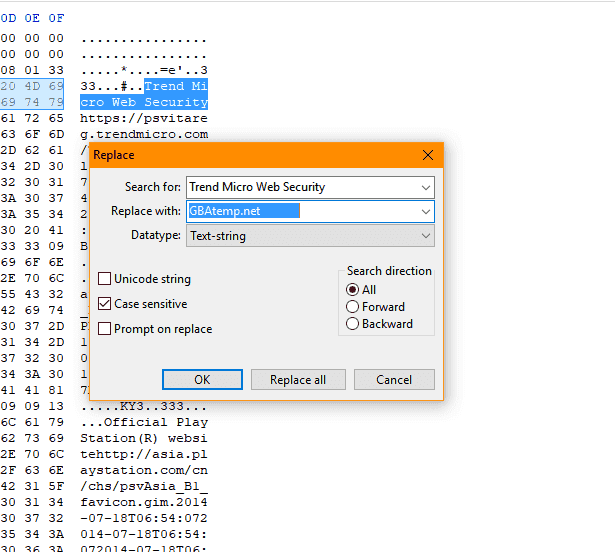Click the 0F column header
615x552 pixels.
[56, 18]
